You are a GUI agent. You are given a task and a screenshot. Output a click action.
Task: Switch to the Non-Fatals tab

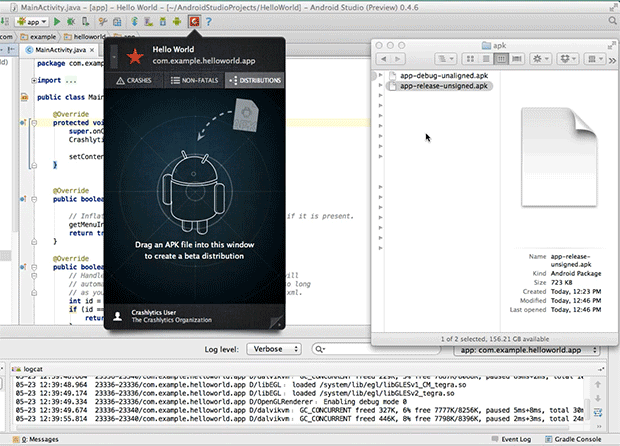pyautogui.click(x=194, y=78)
